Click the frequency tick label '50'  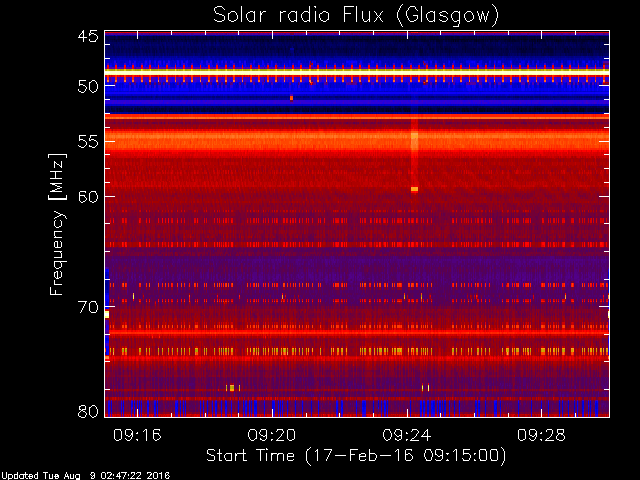88,87
